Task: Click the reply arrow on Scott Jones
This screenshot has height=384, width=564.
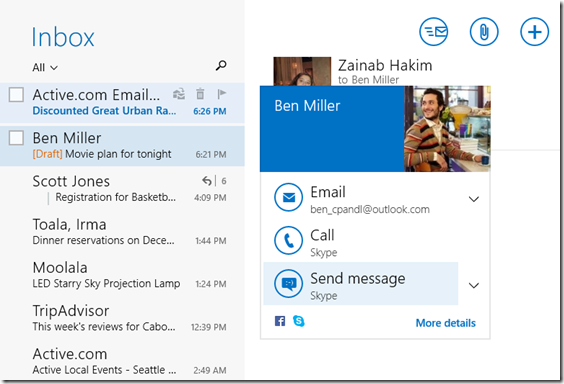Action: tap(207, 180)
